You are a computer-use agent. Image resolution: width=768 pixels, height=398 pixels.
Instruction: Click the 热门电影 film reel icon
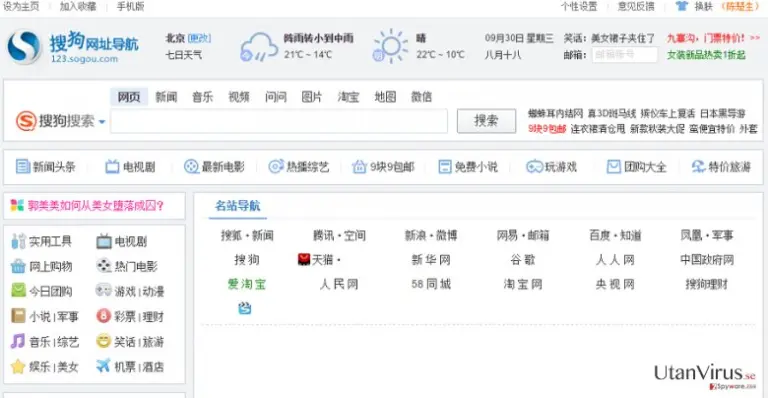104,266
